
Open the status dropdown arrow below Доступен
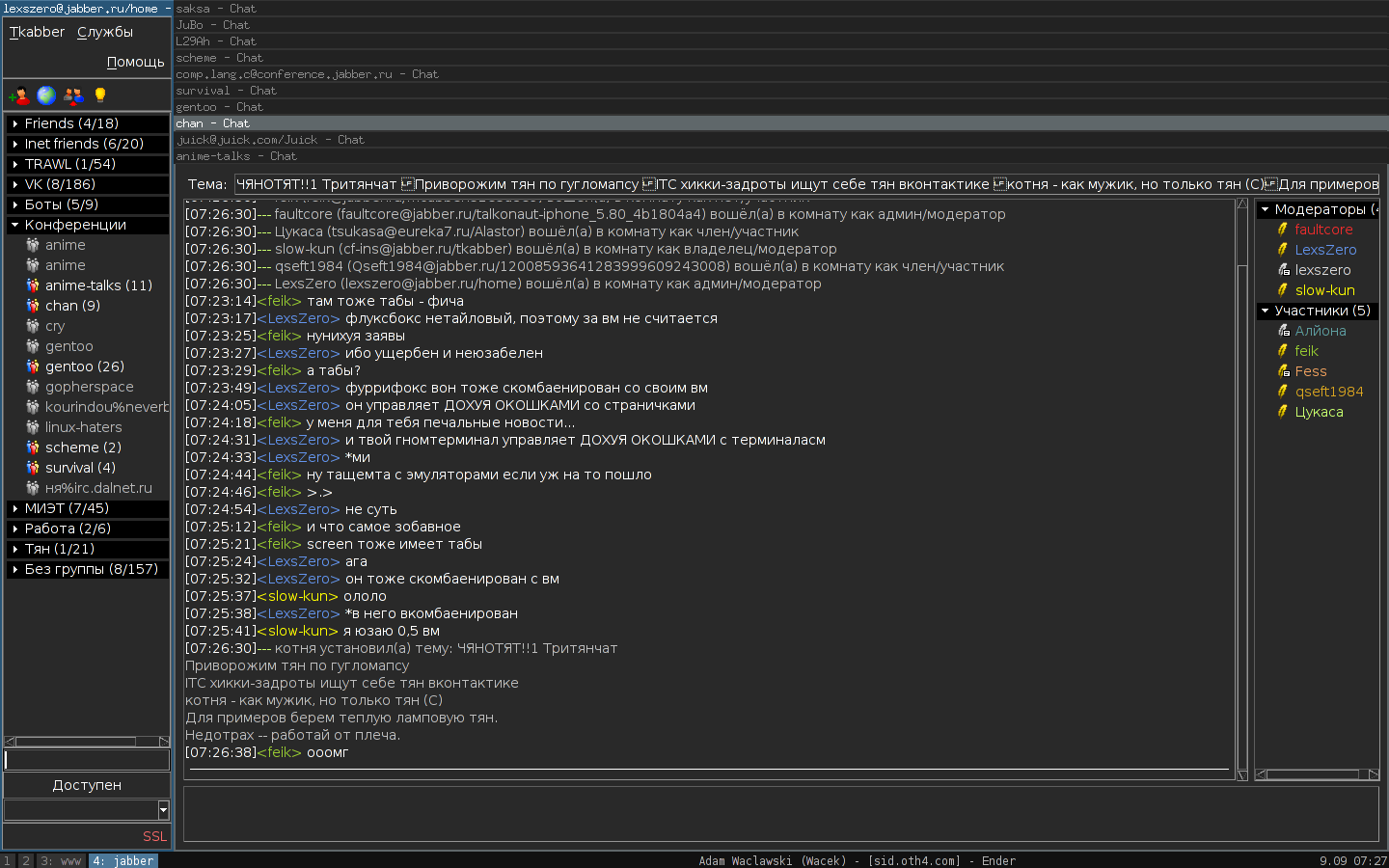163,810
